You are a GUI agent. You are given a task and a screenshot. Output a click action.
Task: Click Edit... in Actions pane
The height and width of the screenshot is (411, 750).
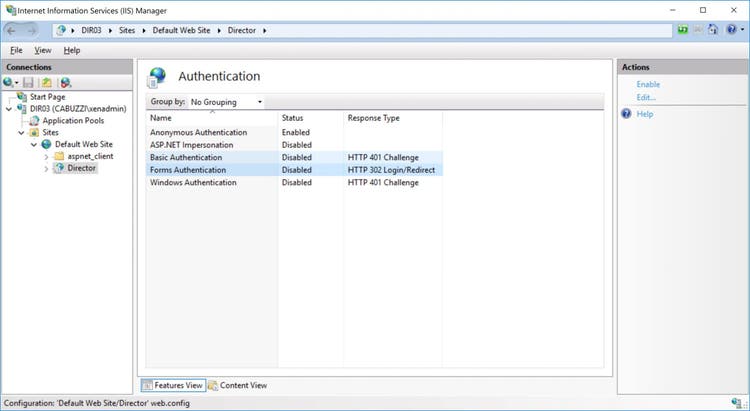click(646, 98)
